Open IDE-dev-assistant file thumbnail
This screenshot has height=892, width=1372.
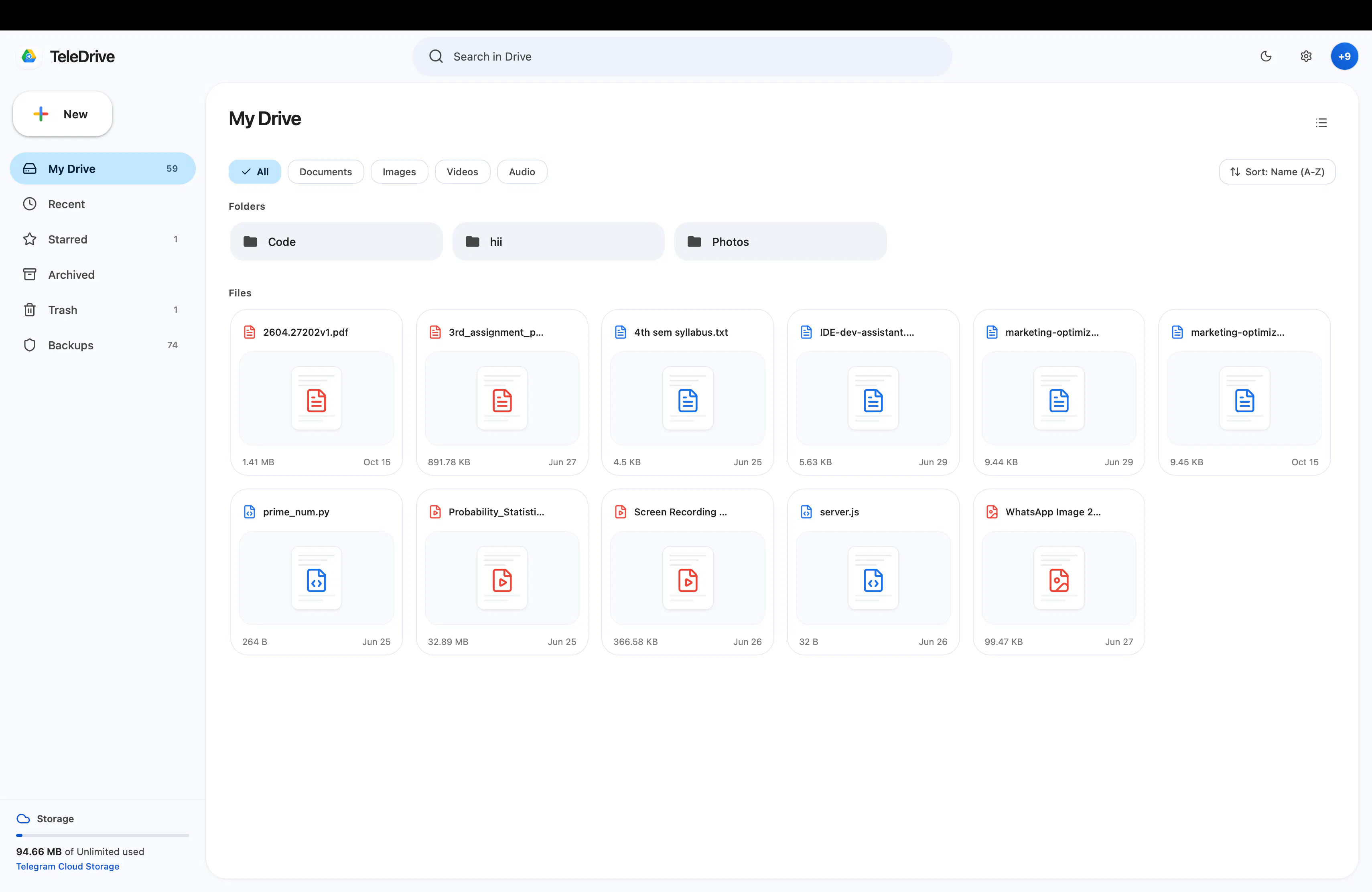873,398
